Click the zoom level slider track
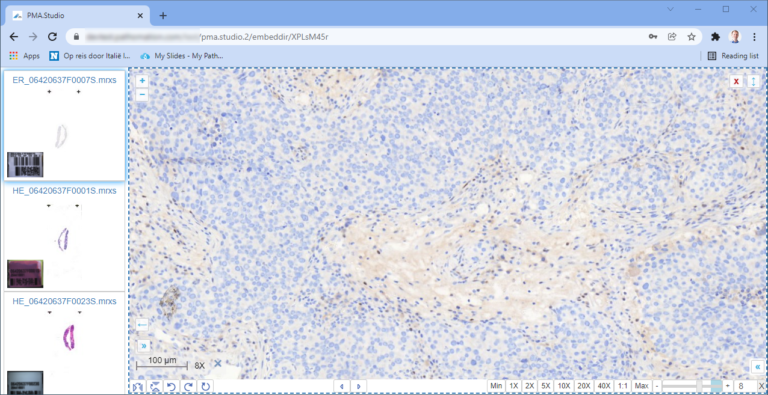This screenshot has width=768, height=395. [692, 386]
